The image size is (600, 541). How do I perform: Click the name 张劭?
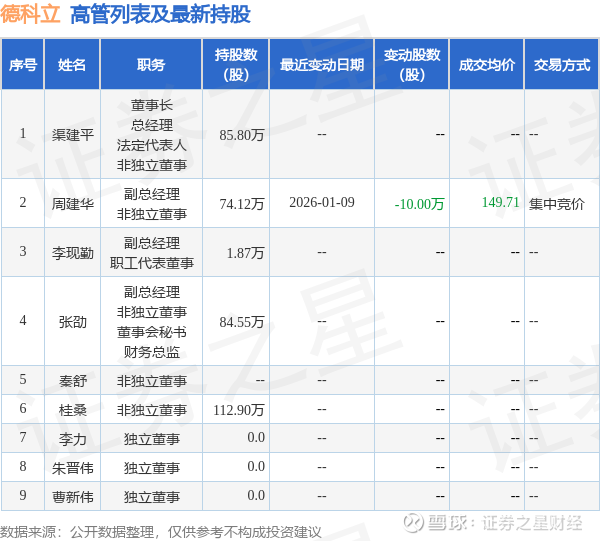(73, 322)
